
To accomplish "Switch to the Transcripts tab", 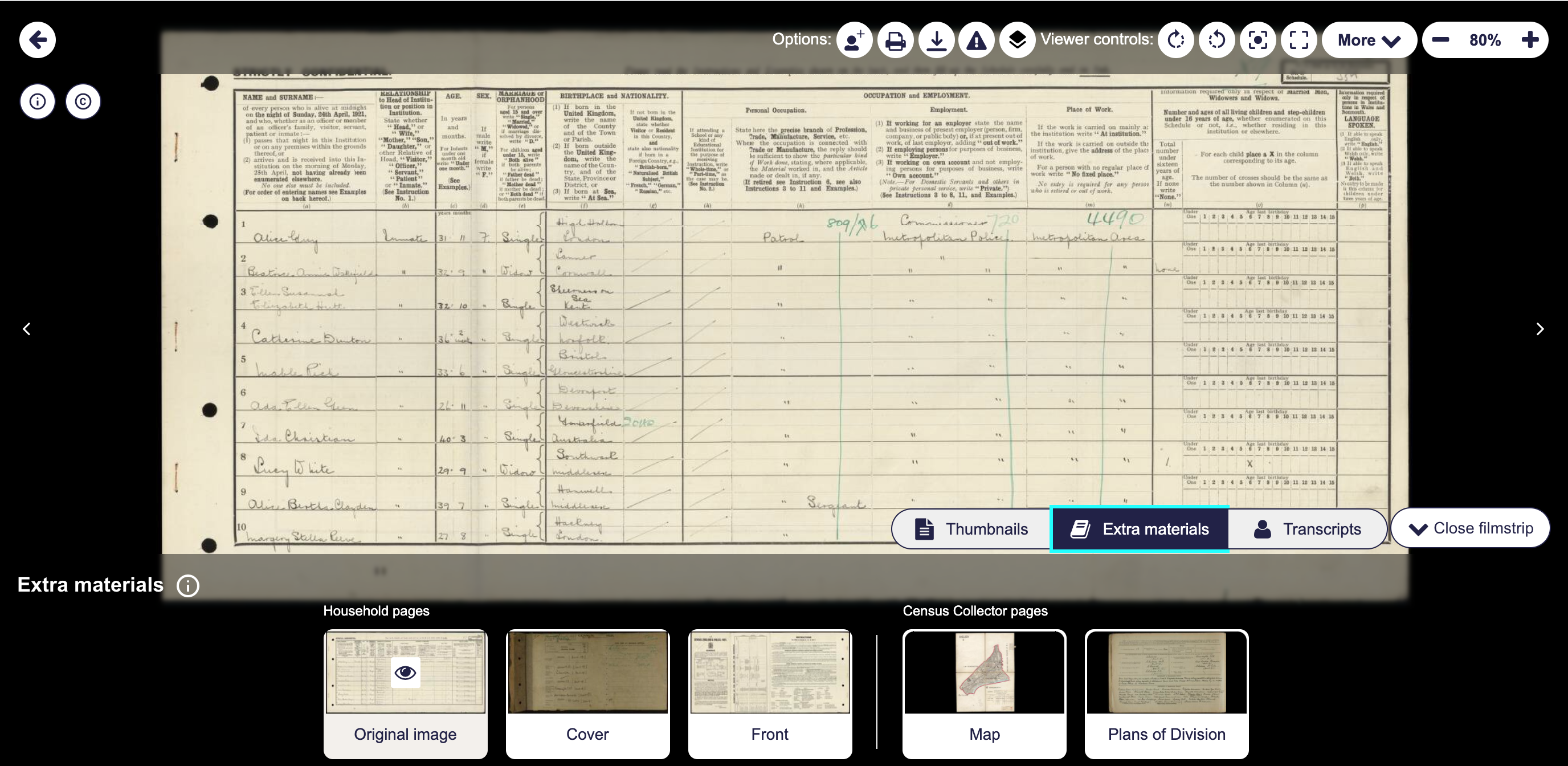I will (x=1307, y=528).
